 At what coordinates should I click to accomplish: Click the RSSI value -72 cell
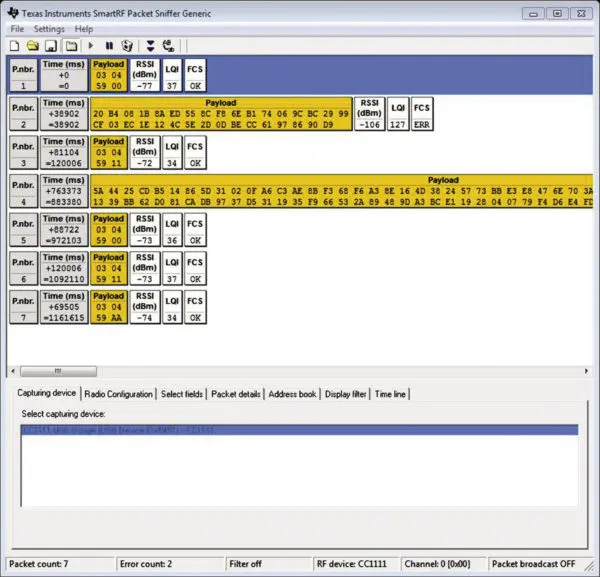click(145, 152)
